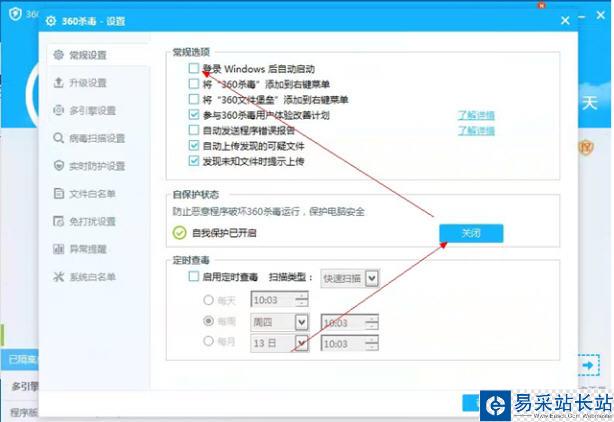Select the 每周 radio button

[x=208, y=321]
